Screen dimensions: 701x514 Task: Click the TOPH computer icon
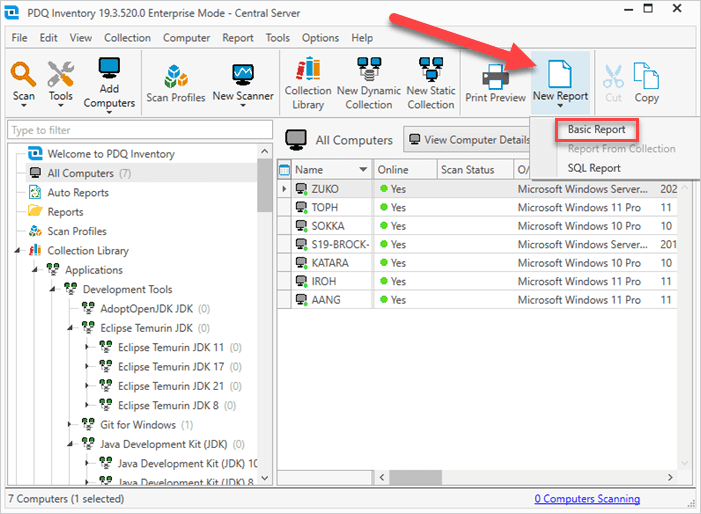[302, 207]
